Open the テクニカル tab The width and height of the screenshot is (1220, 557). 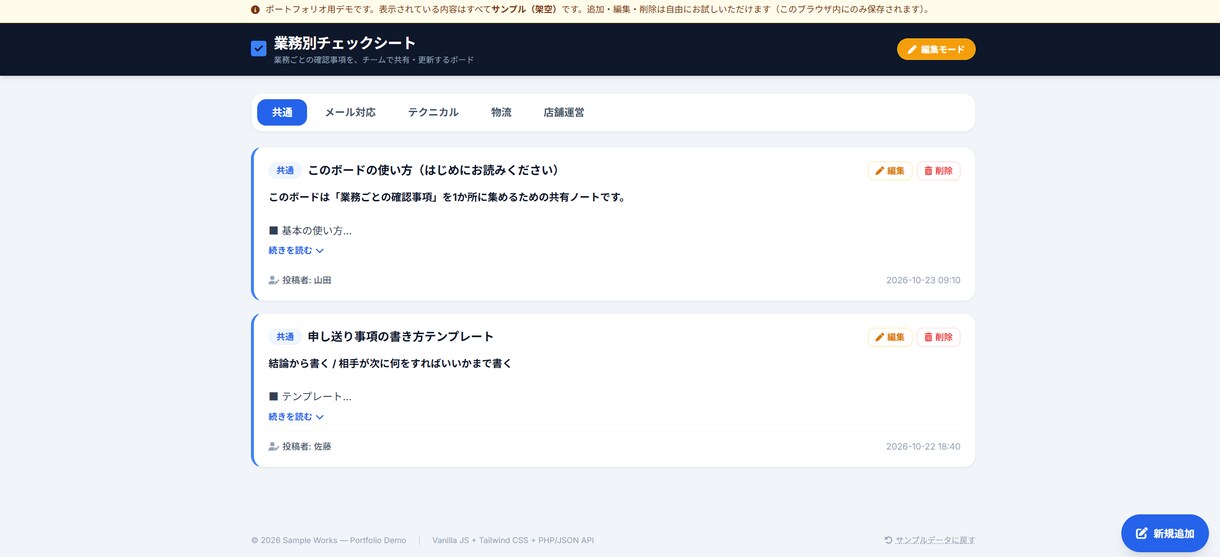coord(433,112)
